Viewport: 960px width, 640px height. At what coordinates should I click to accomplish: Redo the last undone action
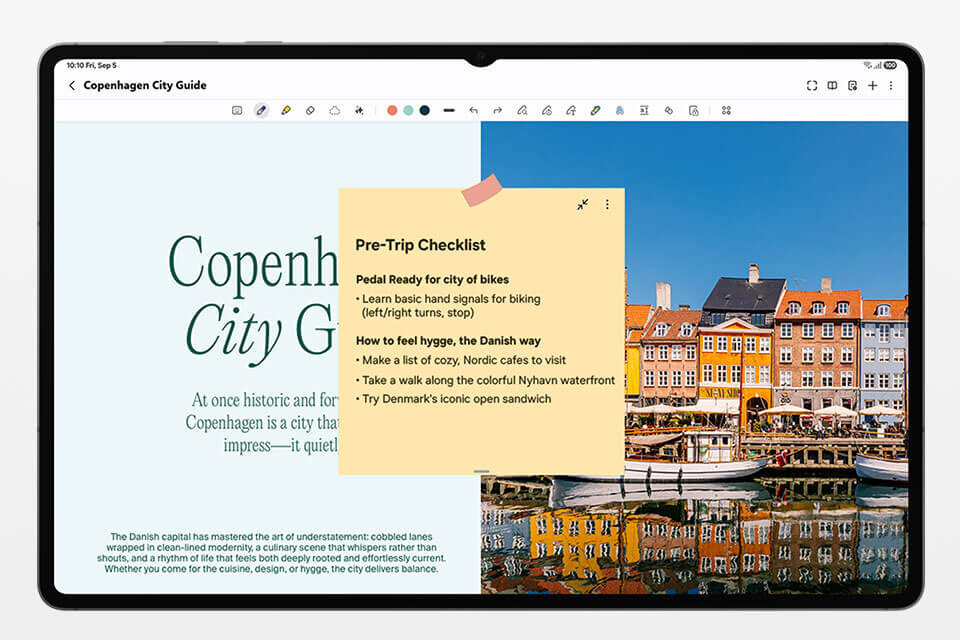click(x=497, y=110)
